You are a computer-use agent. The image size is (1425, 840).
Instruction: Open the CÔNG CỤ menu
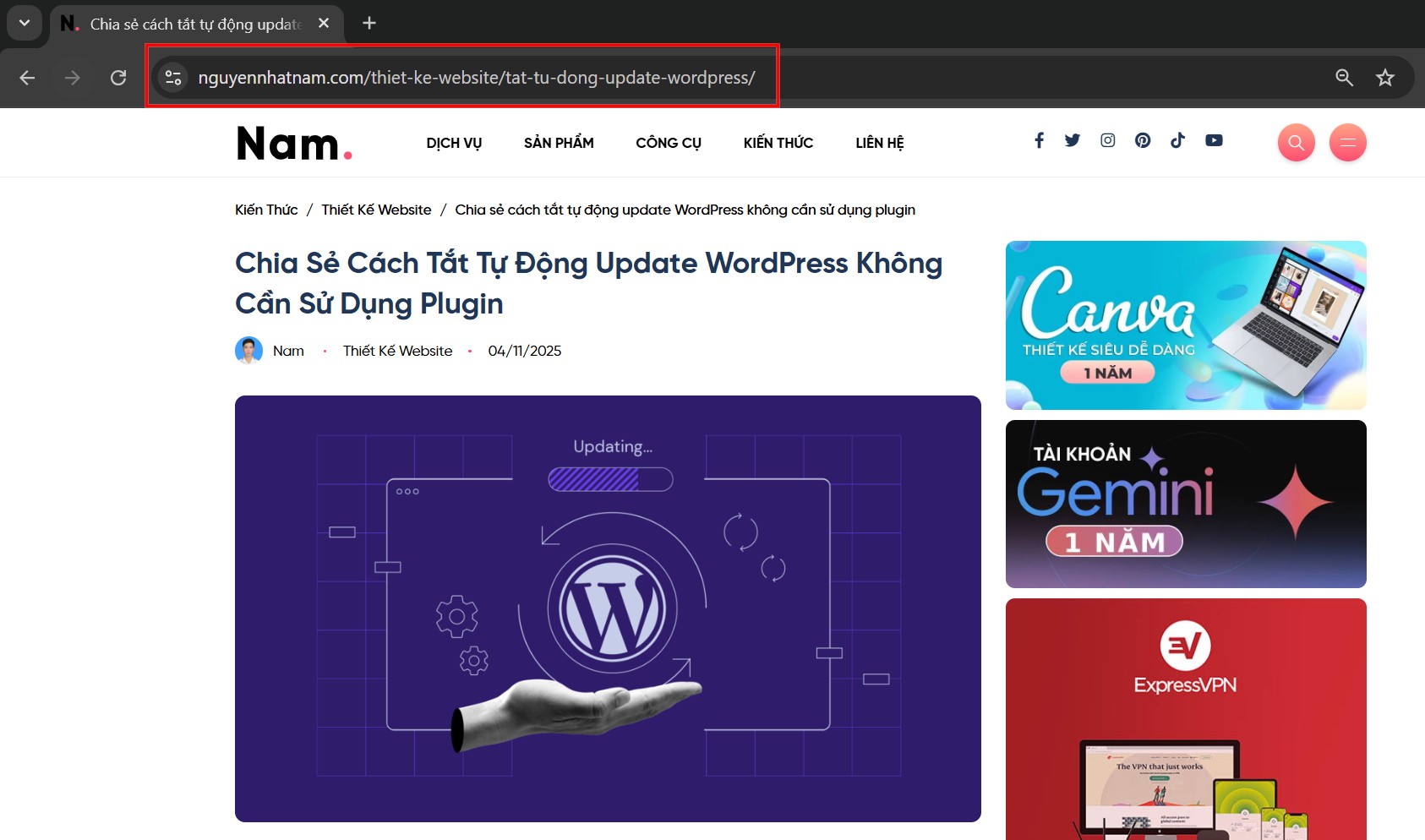668,142
